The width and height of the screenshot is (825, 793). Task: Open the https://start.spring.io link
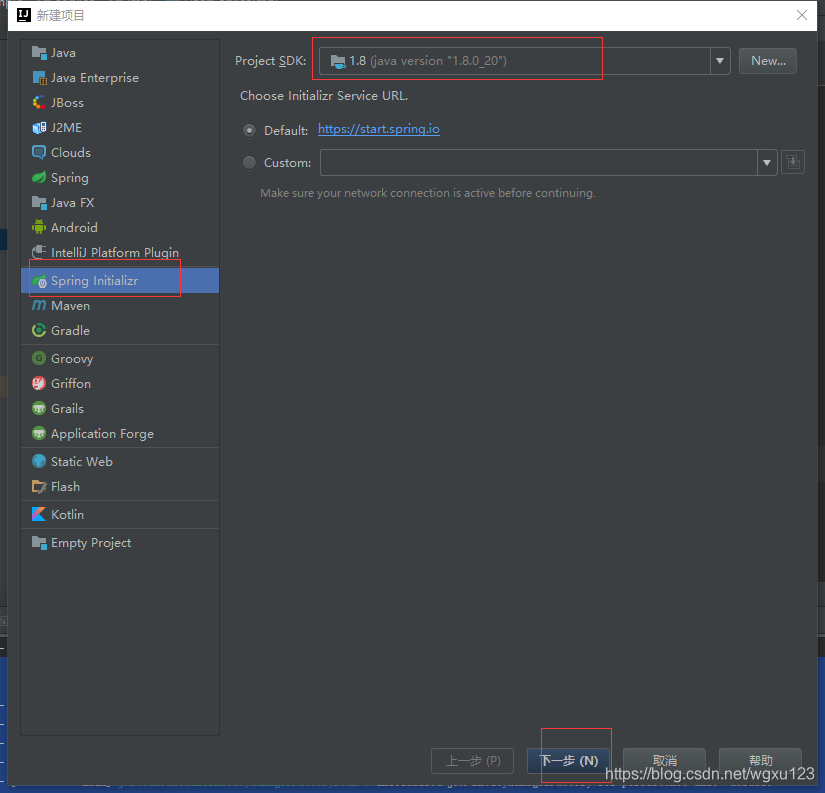pyautogui.click(x=379, y=129)
